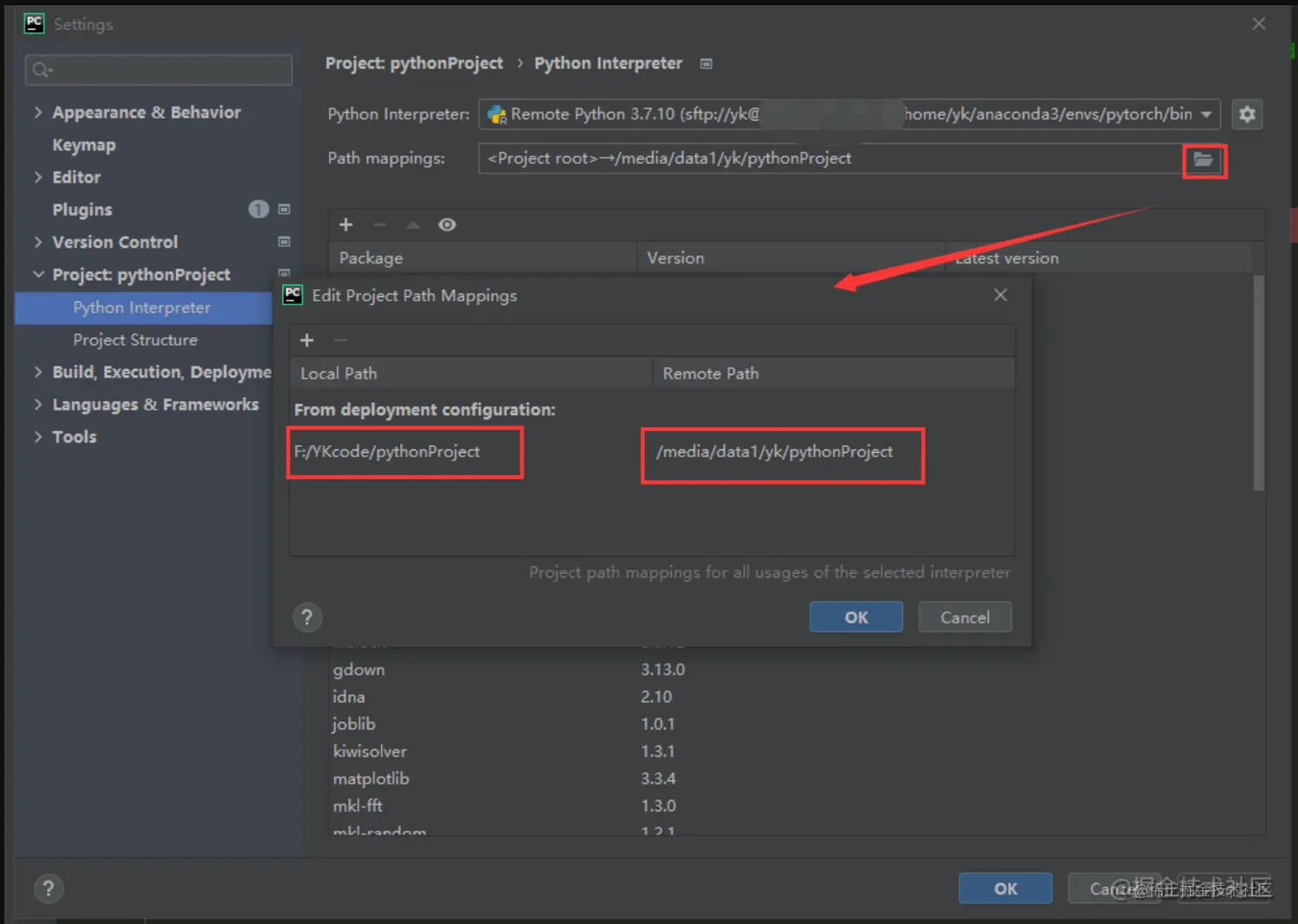Click into the settings search field

[158, 70]
